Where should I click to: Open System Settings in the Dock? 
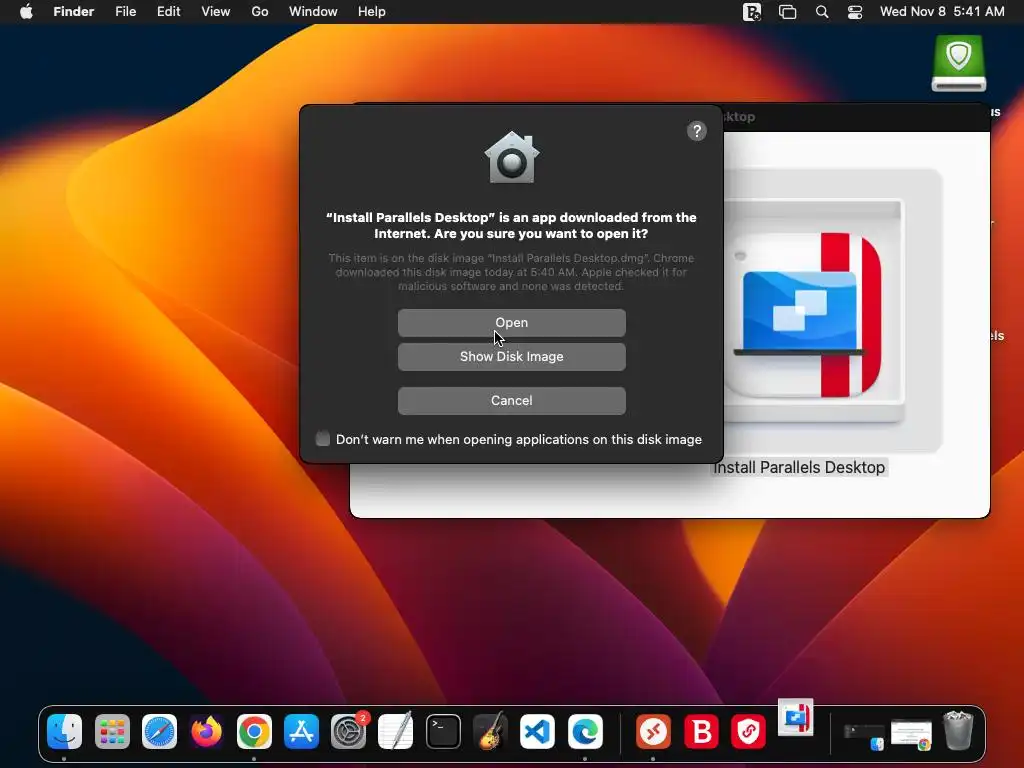(349, 731)
